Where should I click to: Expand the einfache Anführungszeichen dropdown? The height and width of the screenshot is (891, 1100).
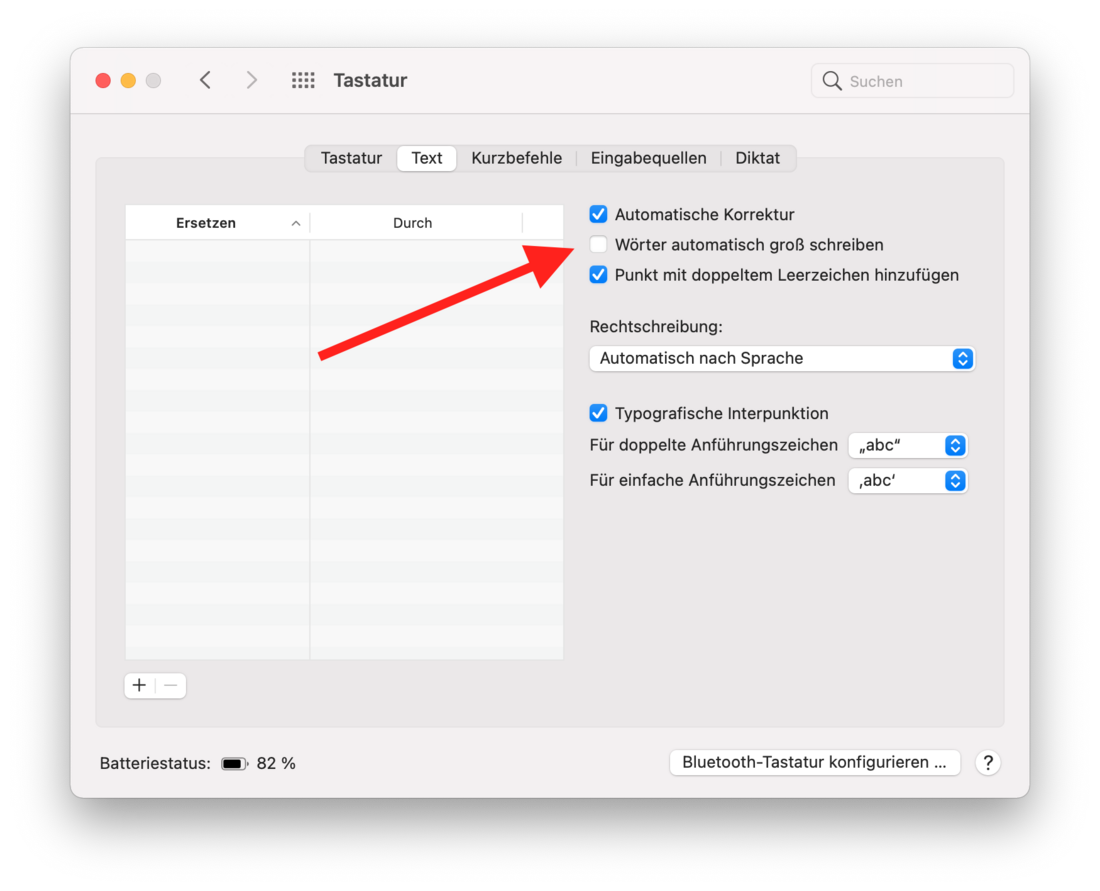(x=907, y=481)
